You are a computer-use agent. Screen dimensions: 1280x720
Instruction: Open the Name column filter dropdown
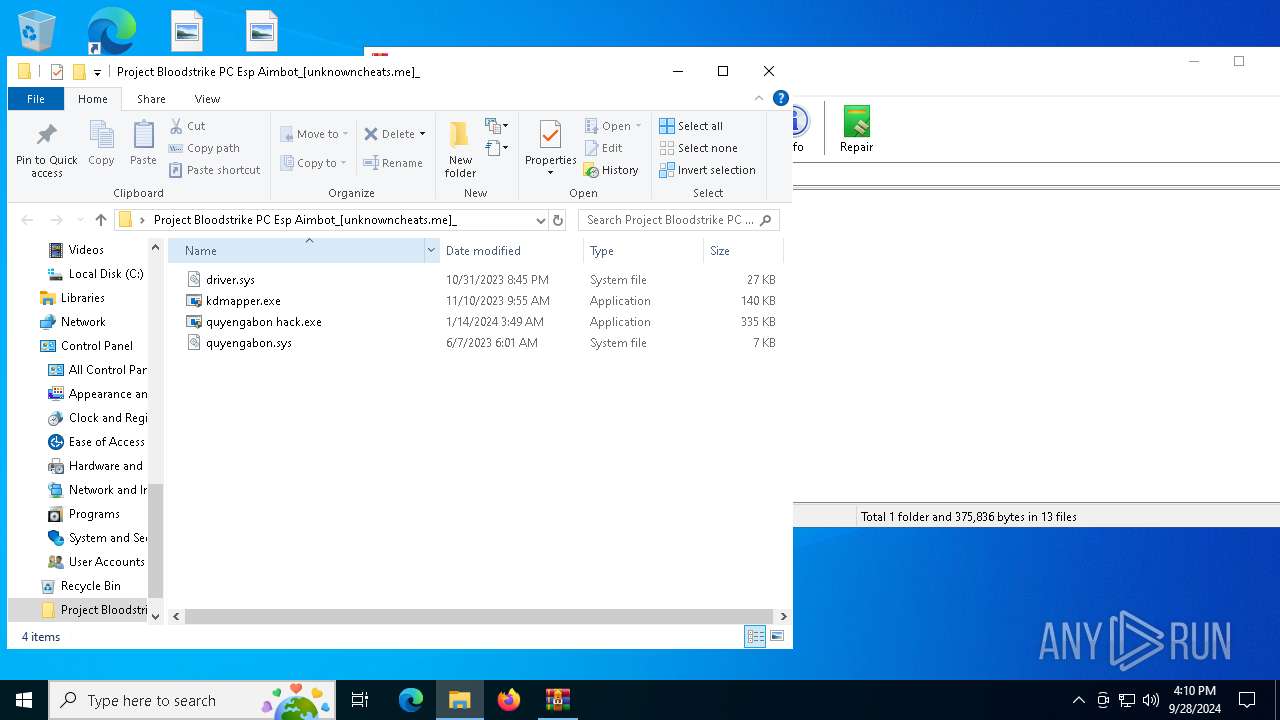tap(432, 251)
